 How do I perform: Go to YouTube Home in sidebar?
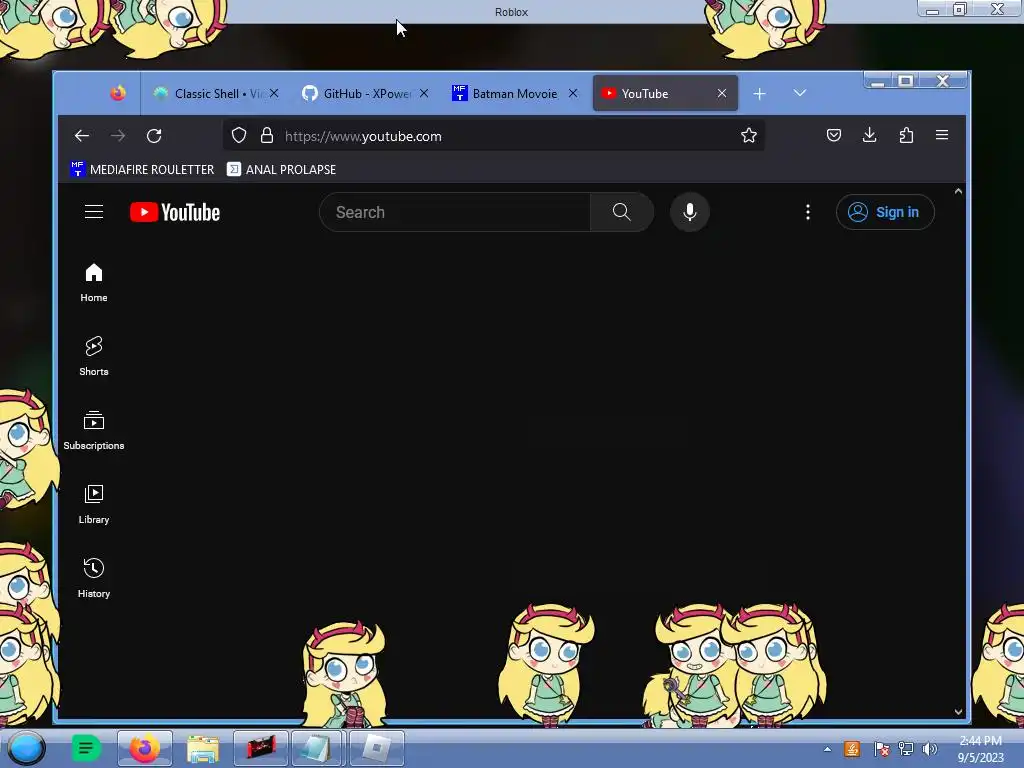[x=94, y=282]
